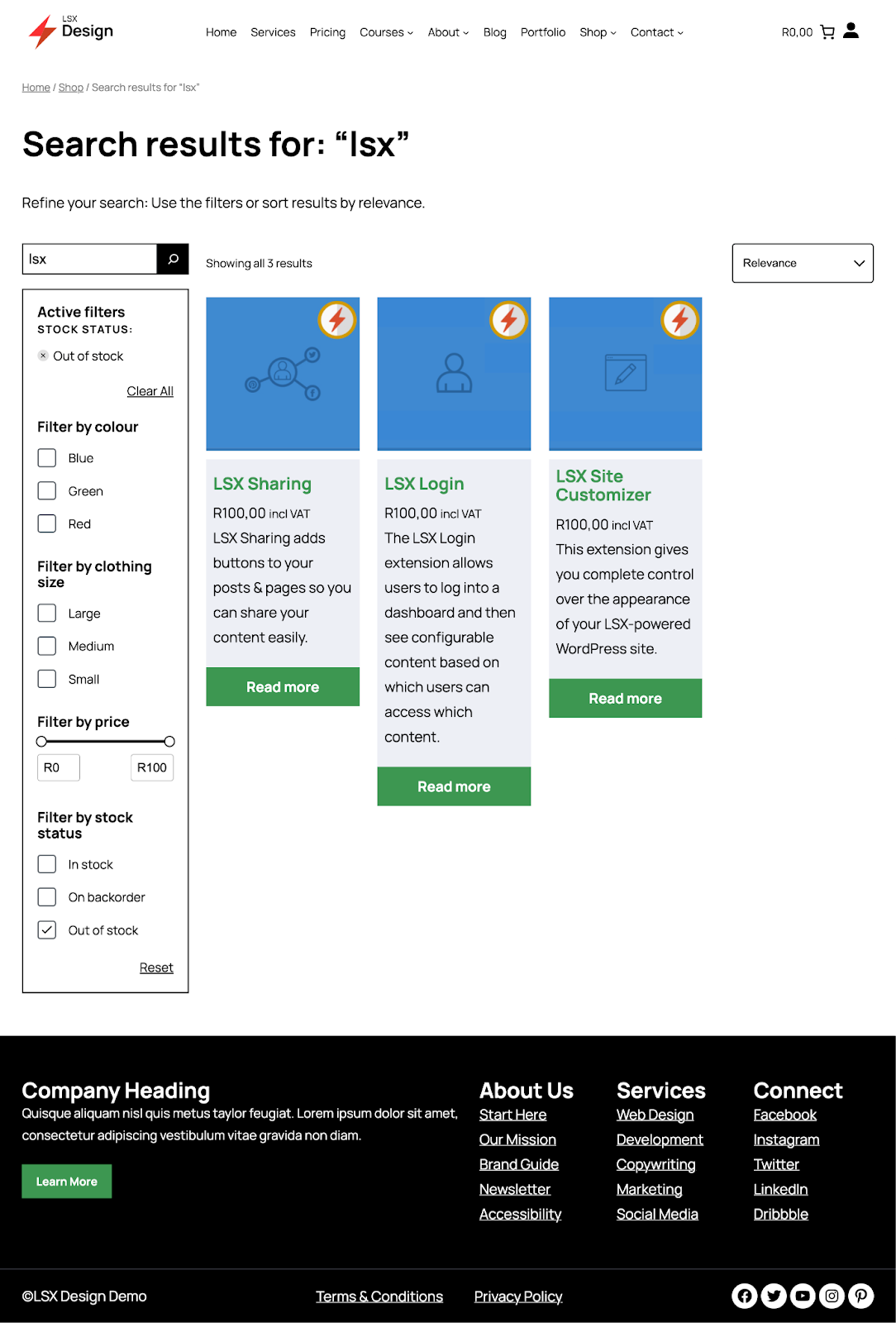Click Read more under LSX Sharing
The width and height of the screenshot is (896, 1323).
pos(283,687)
